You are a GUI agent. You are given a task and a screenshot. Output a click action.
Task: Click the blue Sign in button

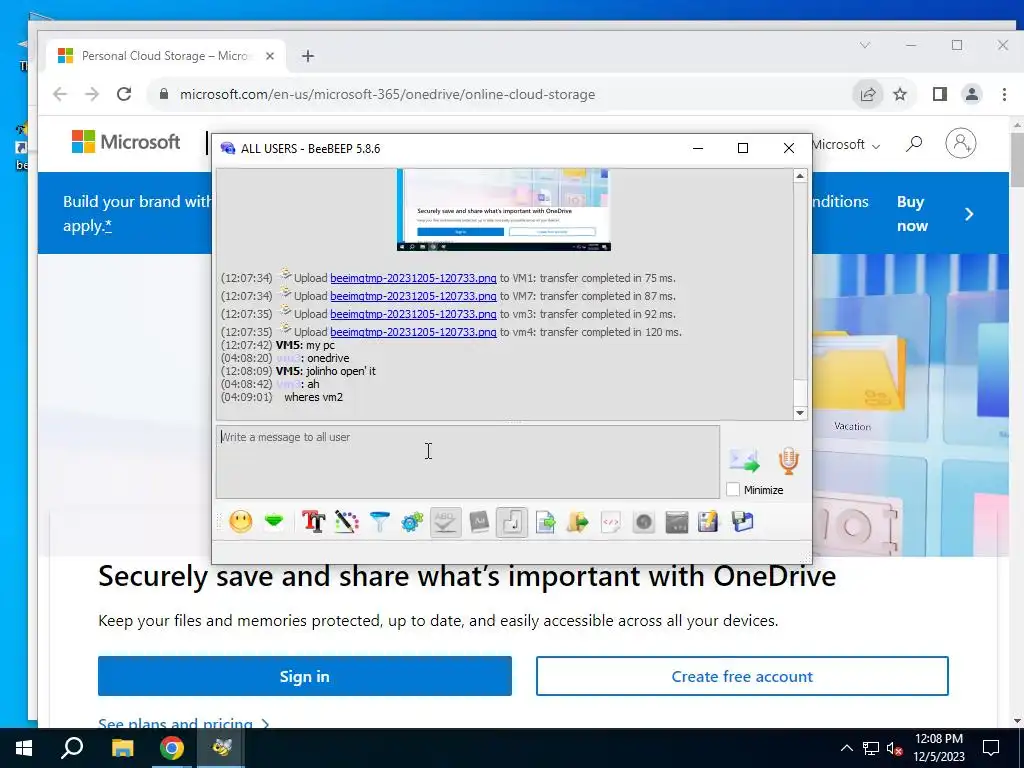pyautogui.click(x=304, y=676)
